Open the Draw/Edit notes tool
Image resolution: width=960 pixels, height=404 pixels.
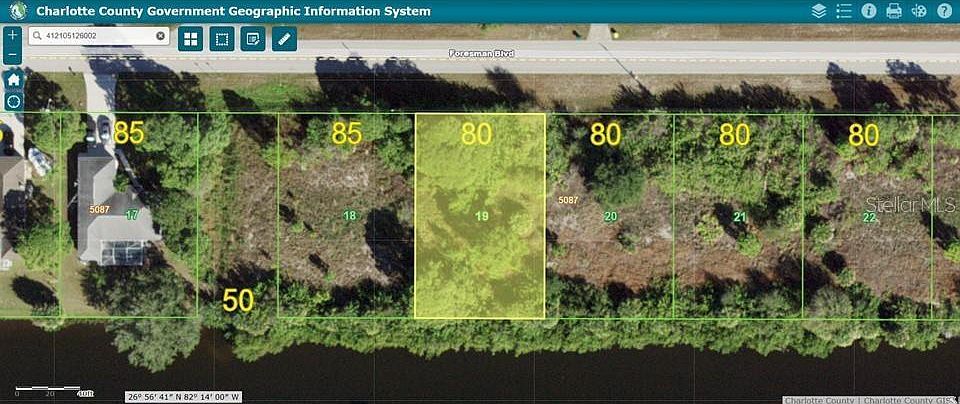pos(253,39)
